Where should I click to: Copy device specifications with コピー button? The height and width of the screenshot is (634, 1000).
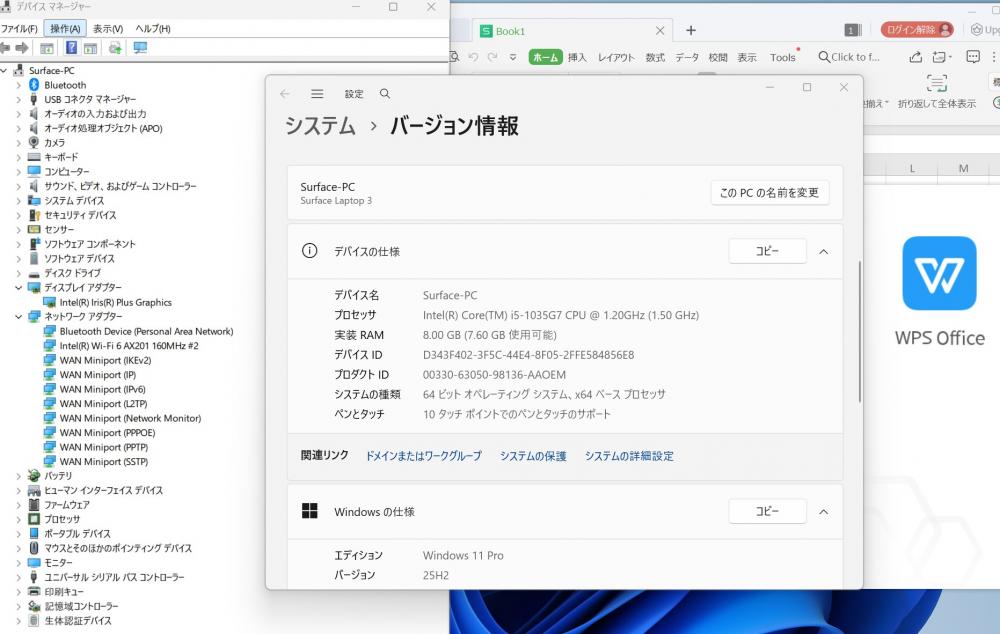pos(767,252)
